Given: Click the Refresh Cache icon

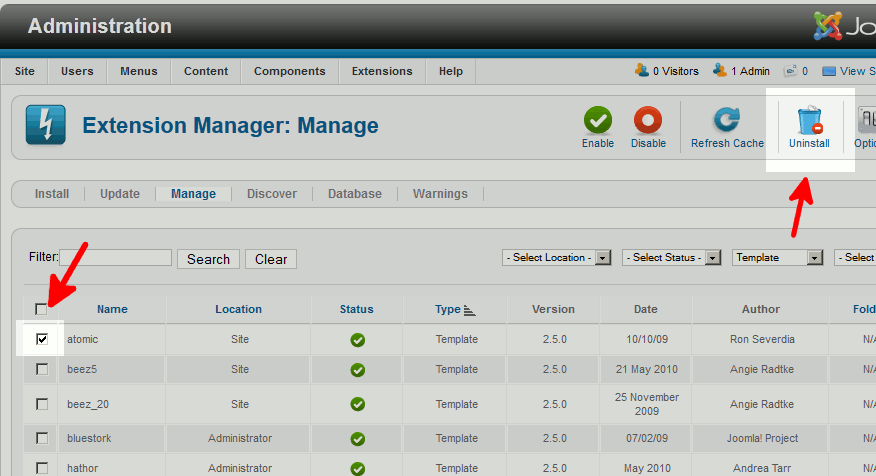Looking at the screenshot, I should (727, 122).
